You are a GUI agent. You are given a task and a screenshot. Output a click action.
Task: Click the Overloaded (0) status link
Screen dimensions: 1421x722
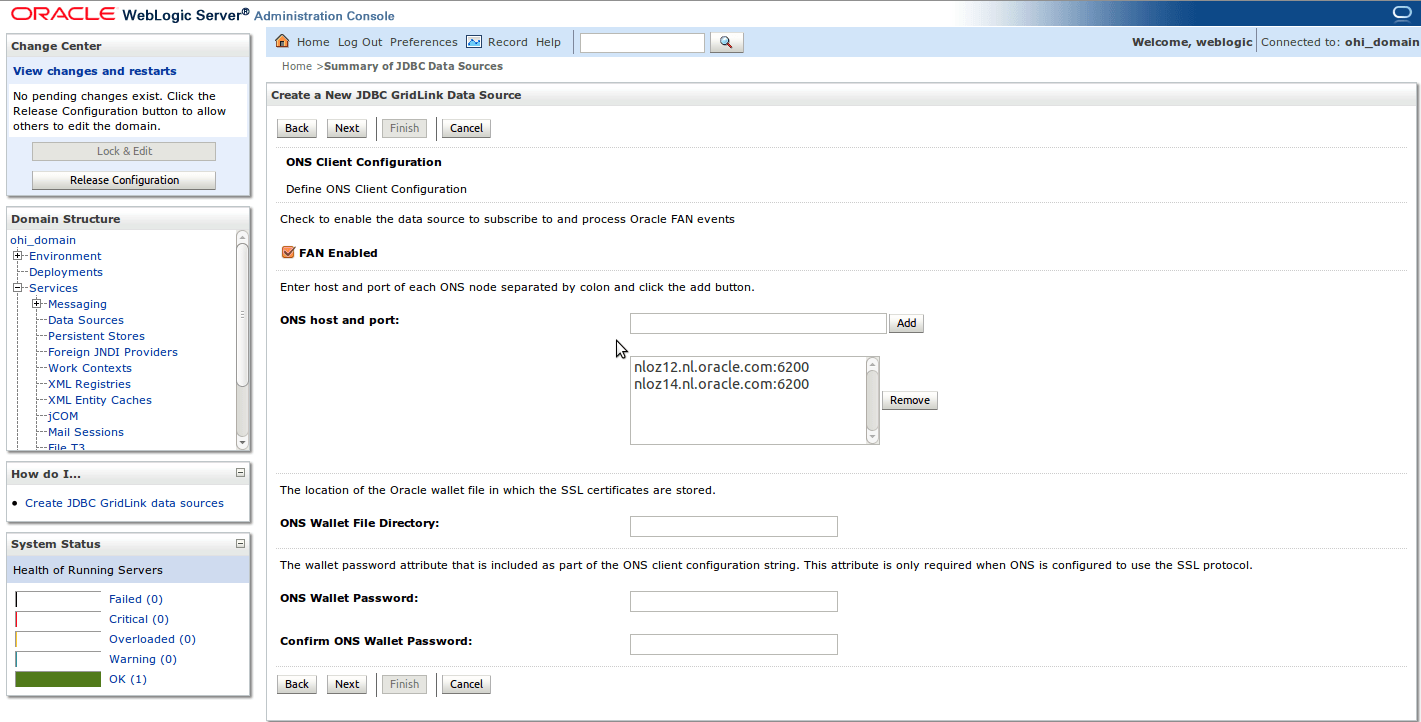(152, 639)
